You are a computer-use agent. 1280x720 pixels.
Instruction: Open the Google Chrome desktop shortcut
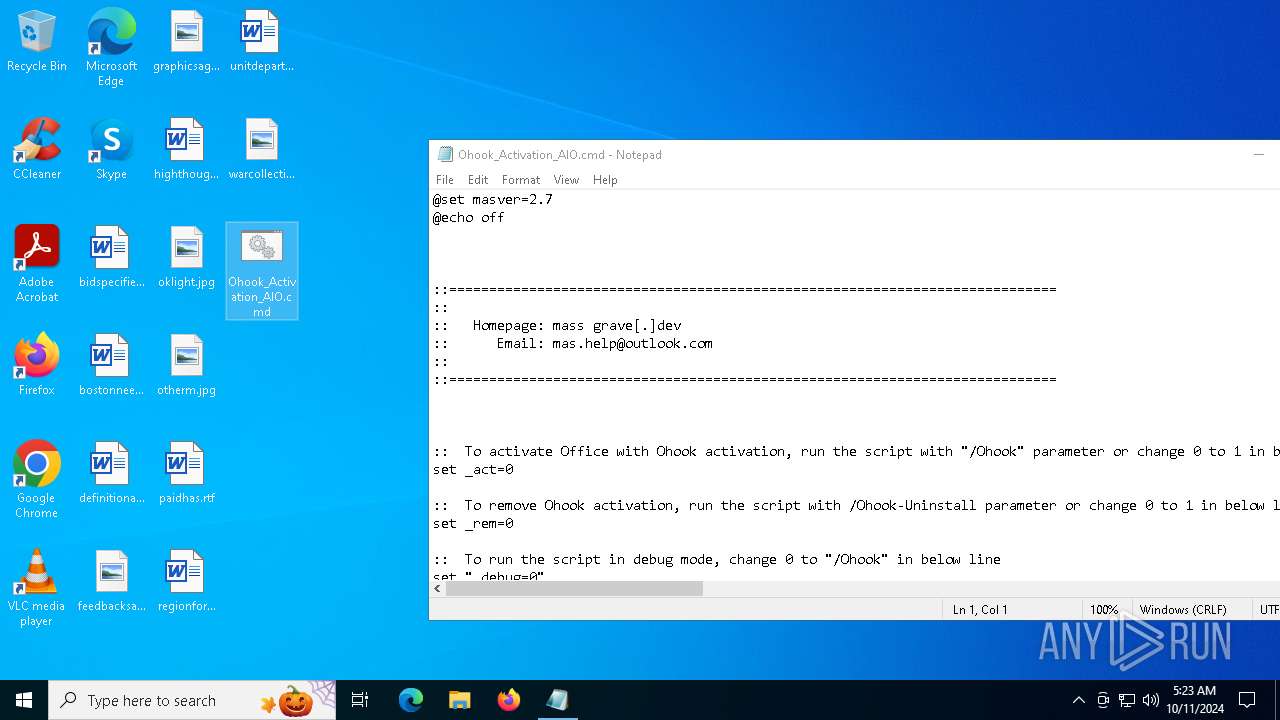pyautogui.click(x=37, y=480)
